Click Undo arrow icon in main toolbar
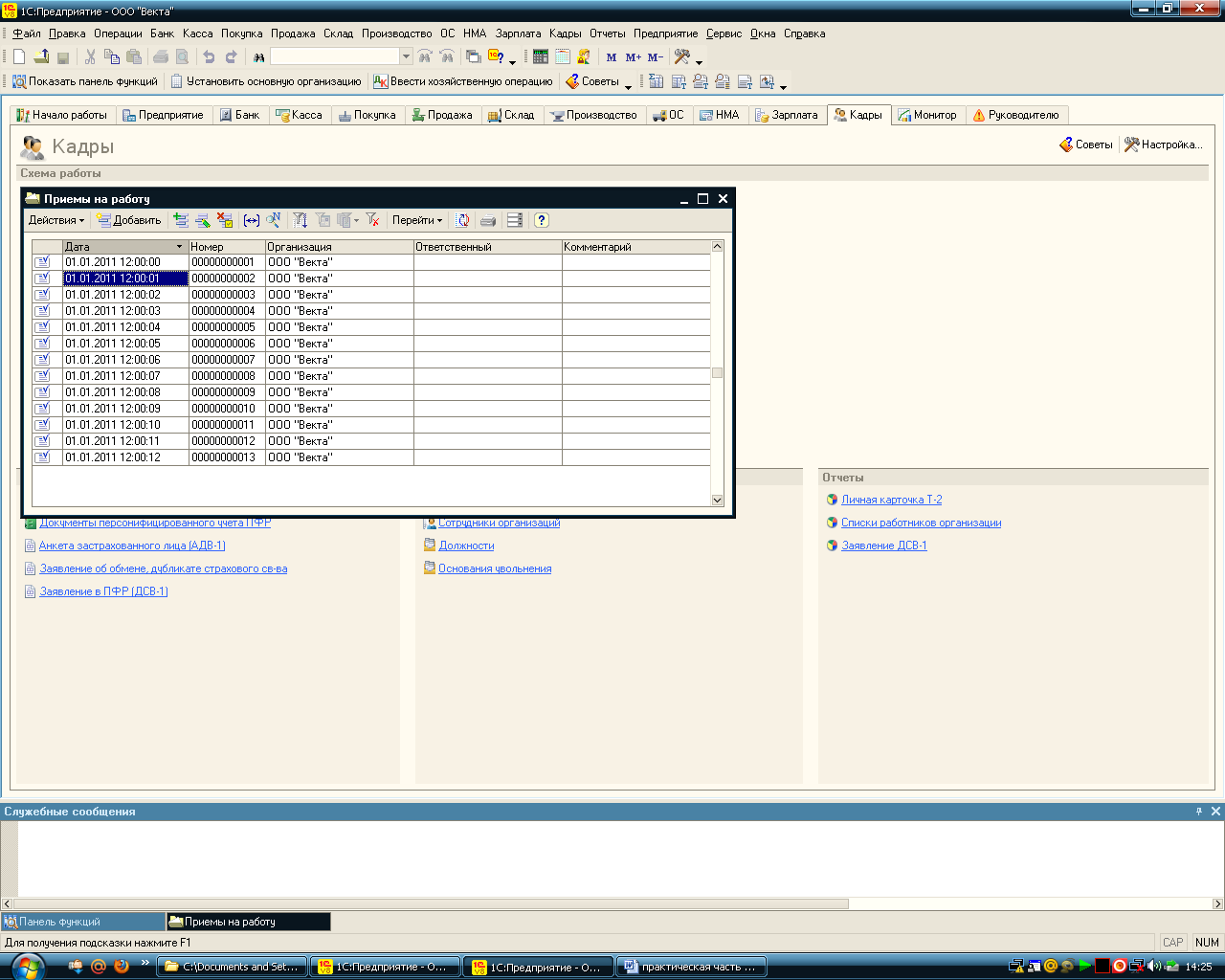1225x980 pixels. pos(209,57)
